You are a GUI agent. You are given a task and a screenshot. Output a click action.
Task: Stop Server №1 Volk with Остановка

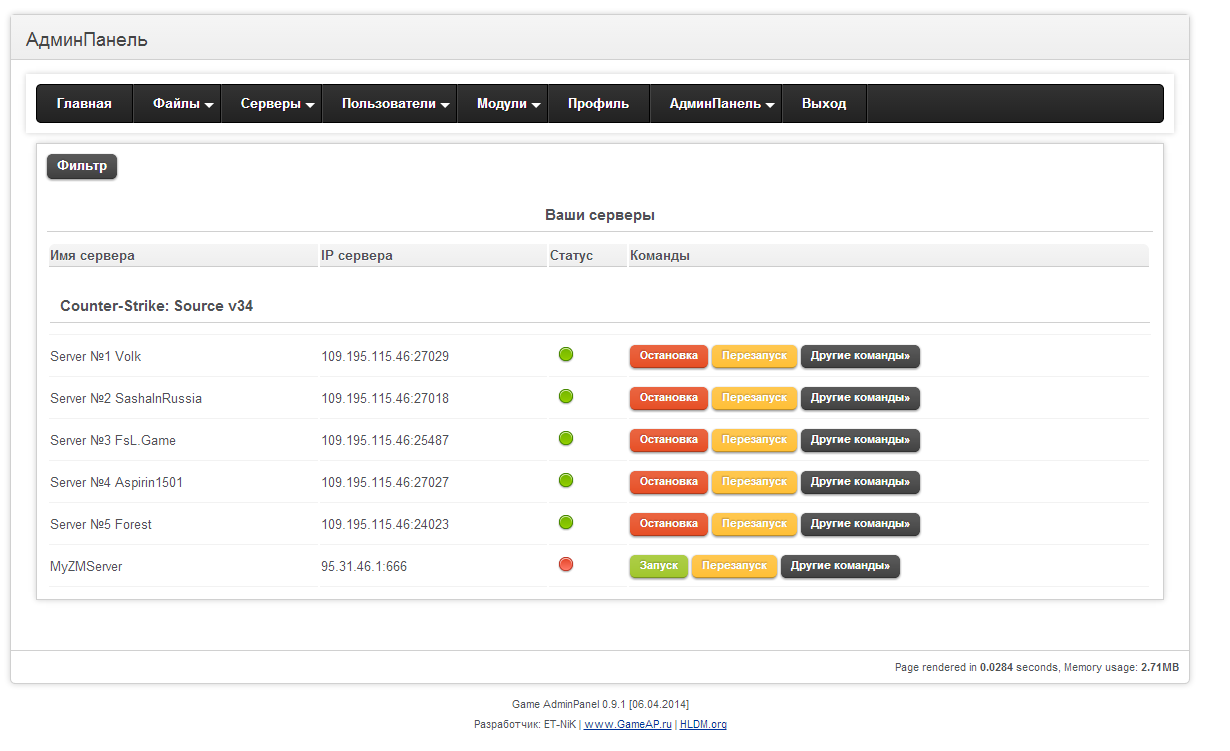click(x=668, y=356)
